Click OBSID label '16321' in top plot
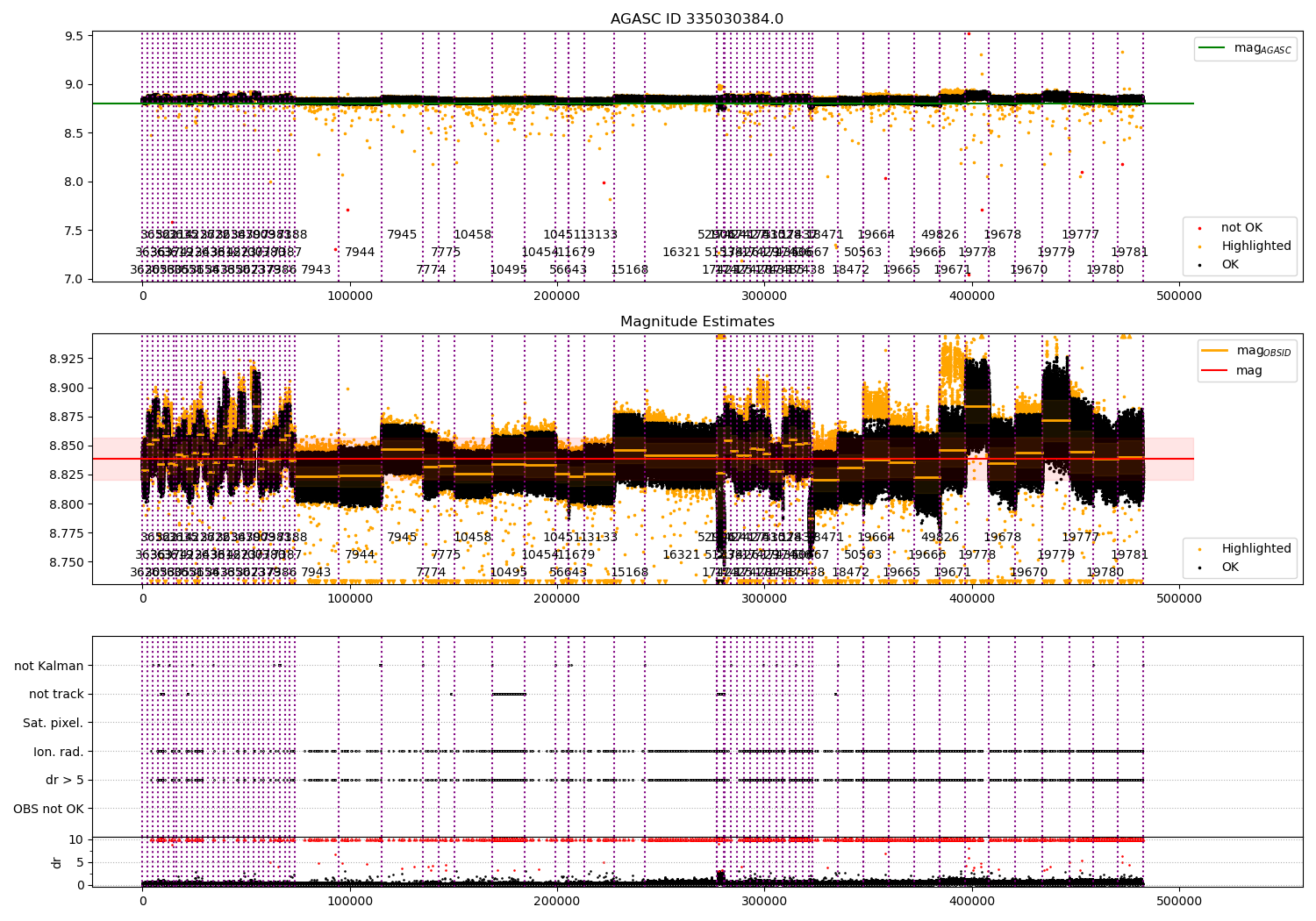1316x921 pixels. pyautogui.click(x=682, y=253)
